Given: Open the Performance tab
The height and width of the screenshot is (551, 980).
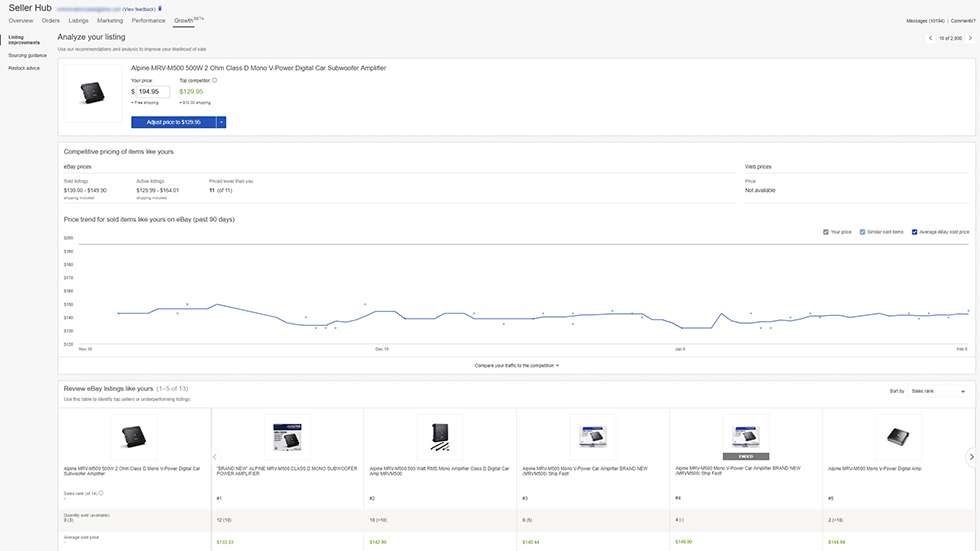Looking at the screenshot, I should point(148,21).
